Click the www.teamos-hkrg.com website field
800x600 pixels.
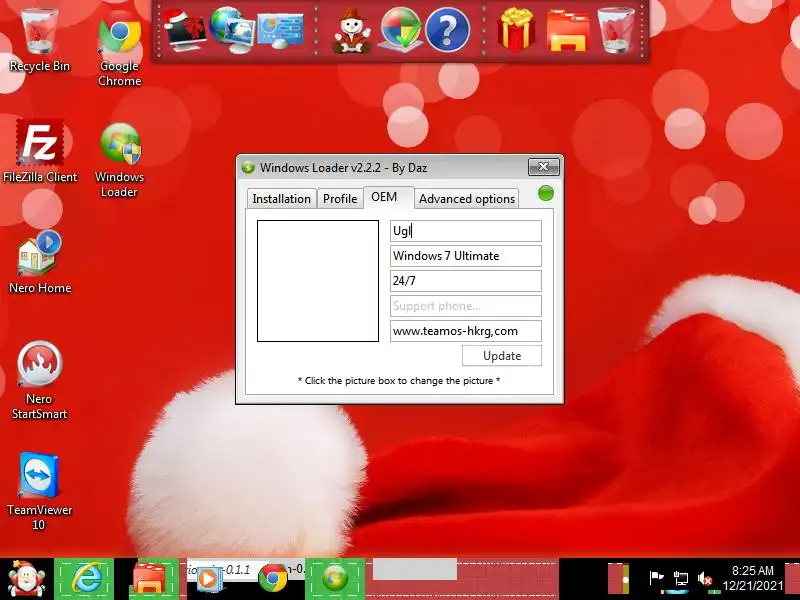click(x=466, y=331)
